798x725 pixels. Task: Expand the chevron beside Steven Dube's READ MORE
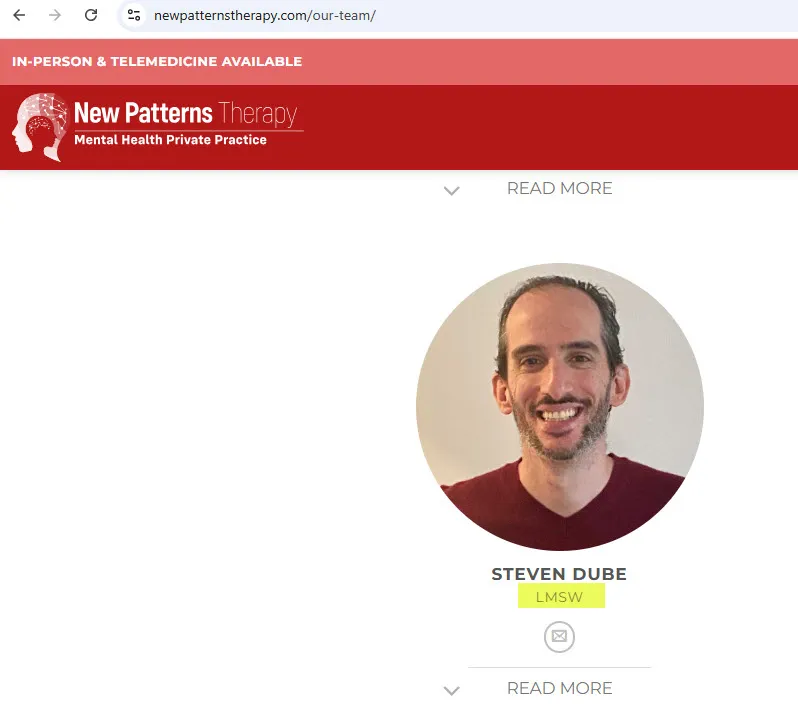click(x=451, y=691)
